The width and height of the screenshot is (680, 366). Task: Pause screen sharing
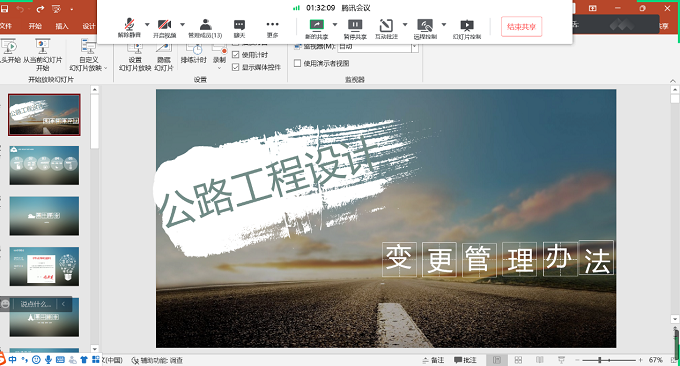coord(355,29)
